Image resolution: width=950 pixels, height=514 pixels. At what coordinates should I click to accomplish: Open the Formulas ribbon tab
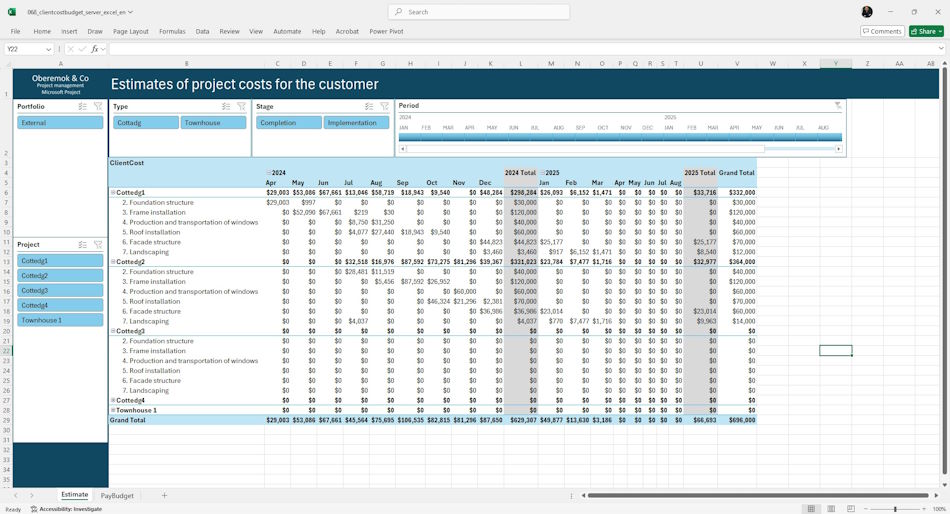click(x=172, y=32)
